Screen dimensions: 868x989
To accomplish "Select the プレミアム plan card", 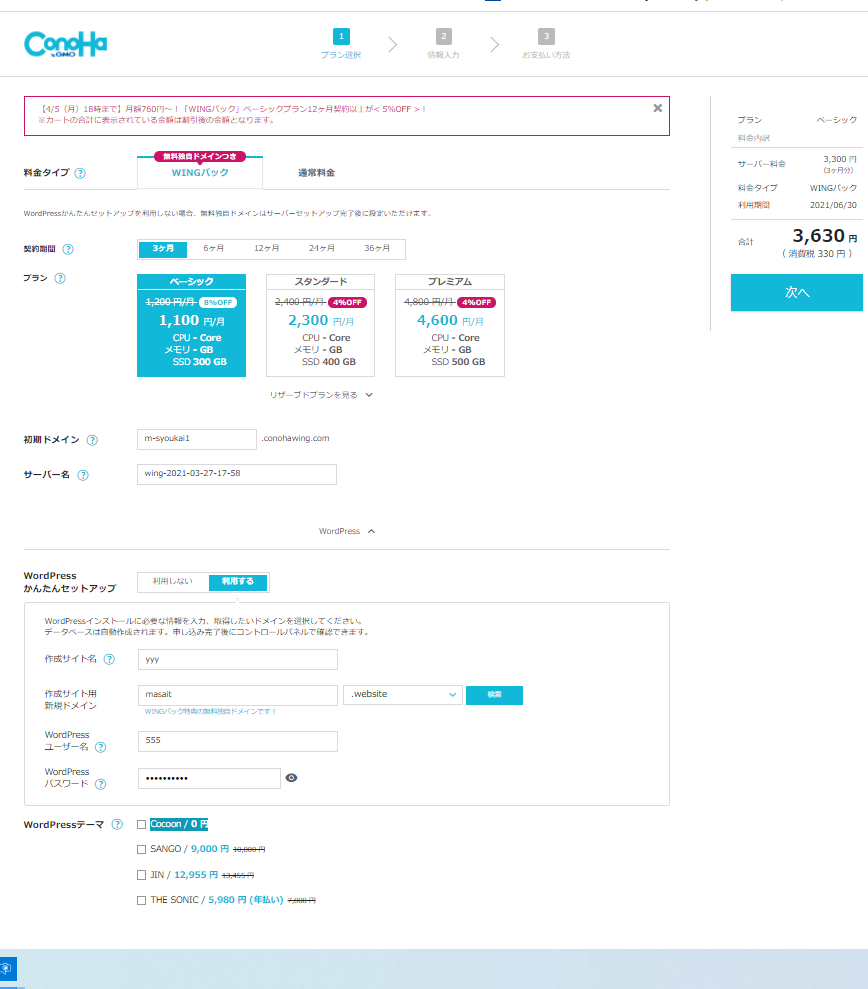I will pyautogui.click(x=450, y=325).
